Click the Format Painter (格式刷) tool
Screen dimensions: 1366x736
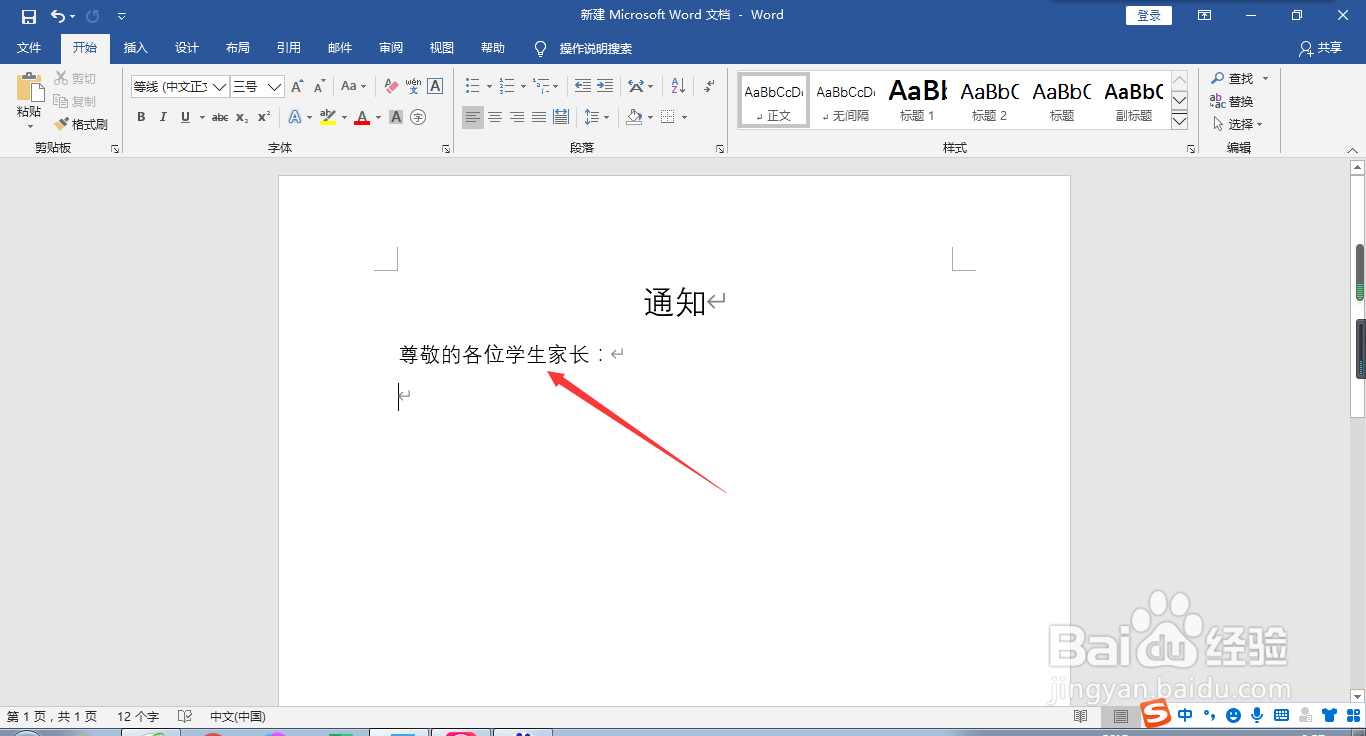pos(81,125)
